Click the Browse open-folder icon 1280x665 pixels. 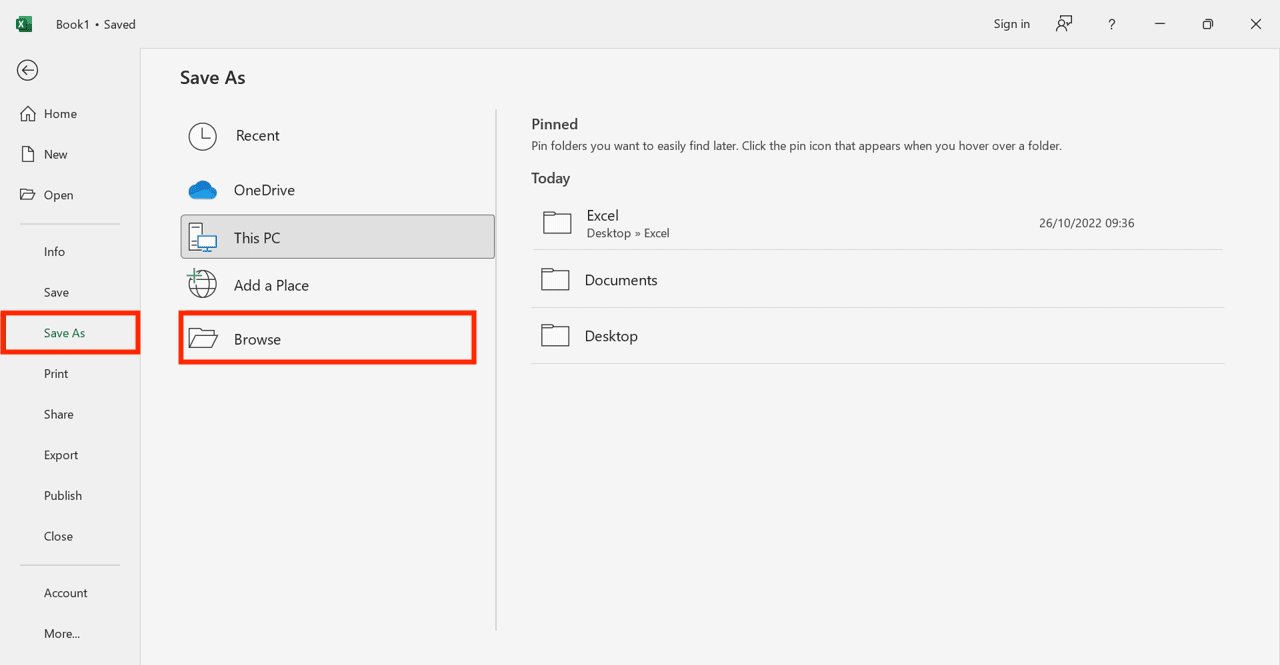click(203, 339)
